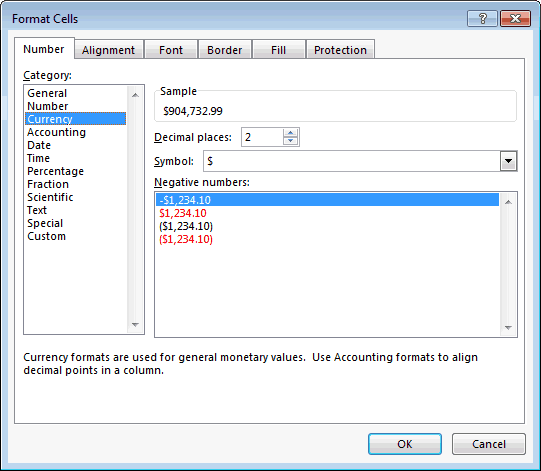Confirm with the OK button
The height and width of the screenshot is (471, 541).
point(405,444)
